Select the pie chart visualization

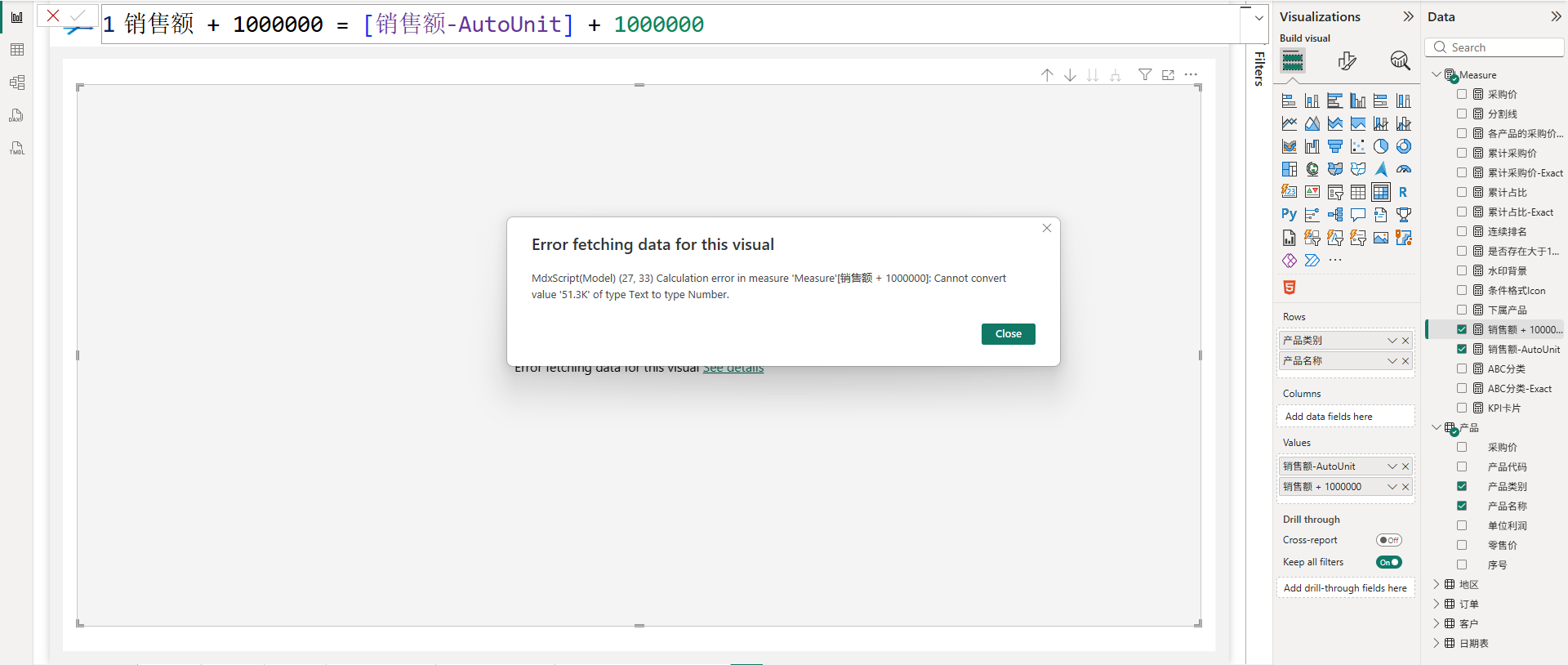(1380, 146)
